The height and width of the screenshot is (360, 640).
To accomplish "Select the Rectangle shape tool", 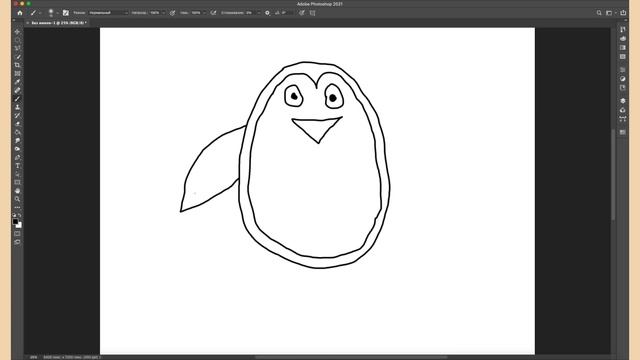I will [x=17, y=182].
